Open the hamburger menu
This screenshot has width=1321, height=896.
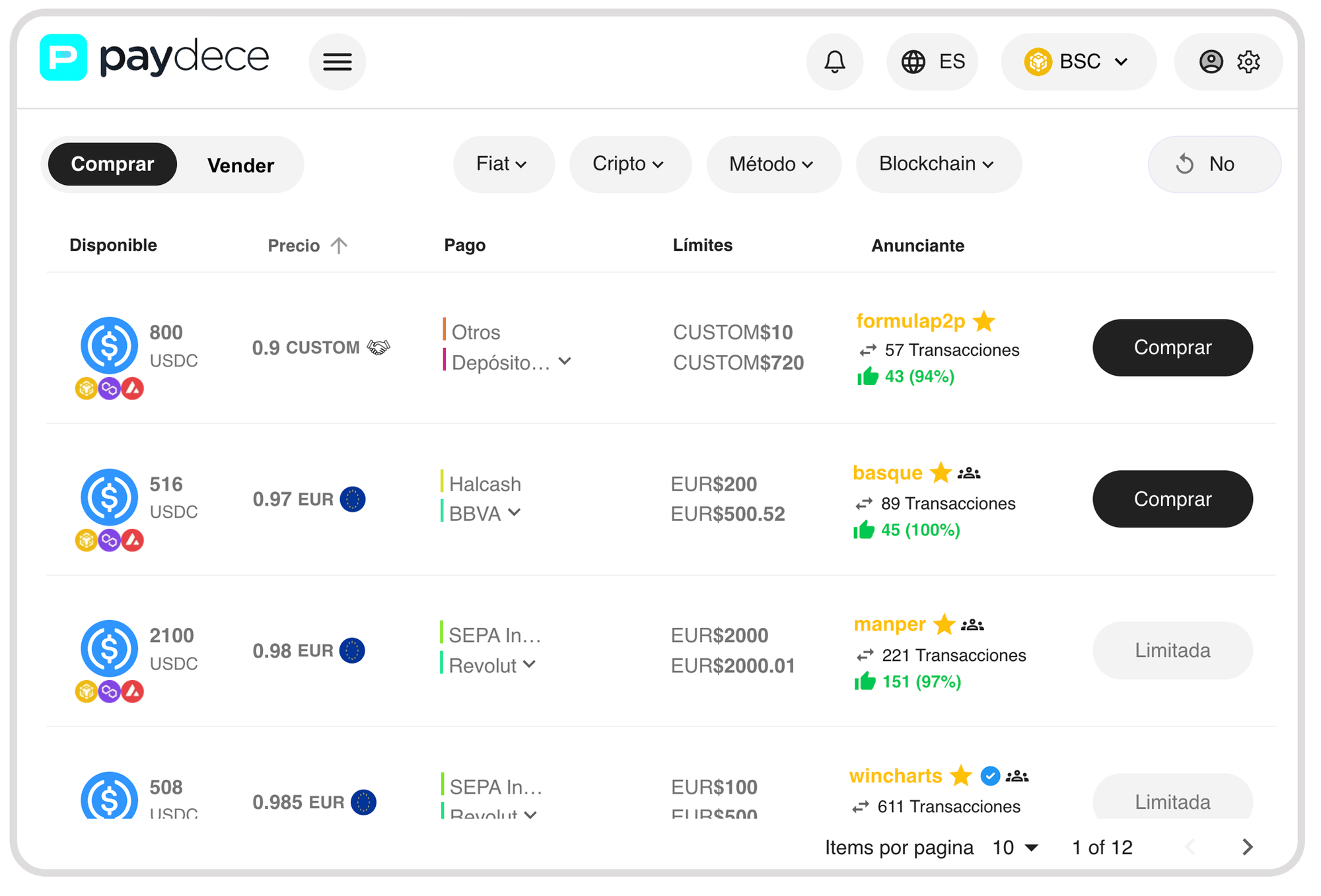(338, 61)
